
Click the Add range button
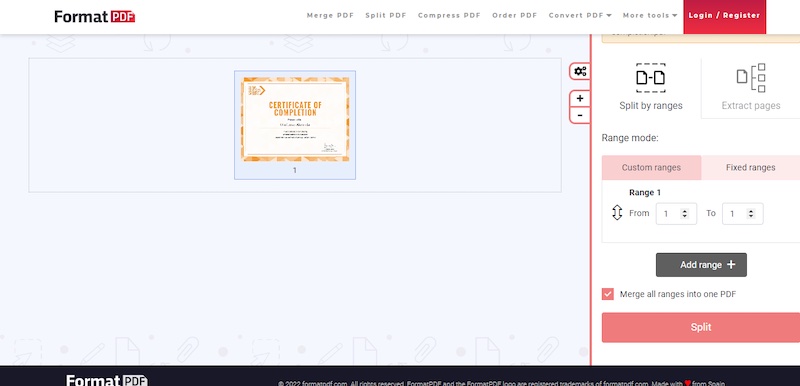701,265
